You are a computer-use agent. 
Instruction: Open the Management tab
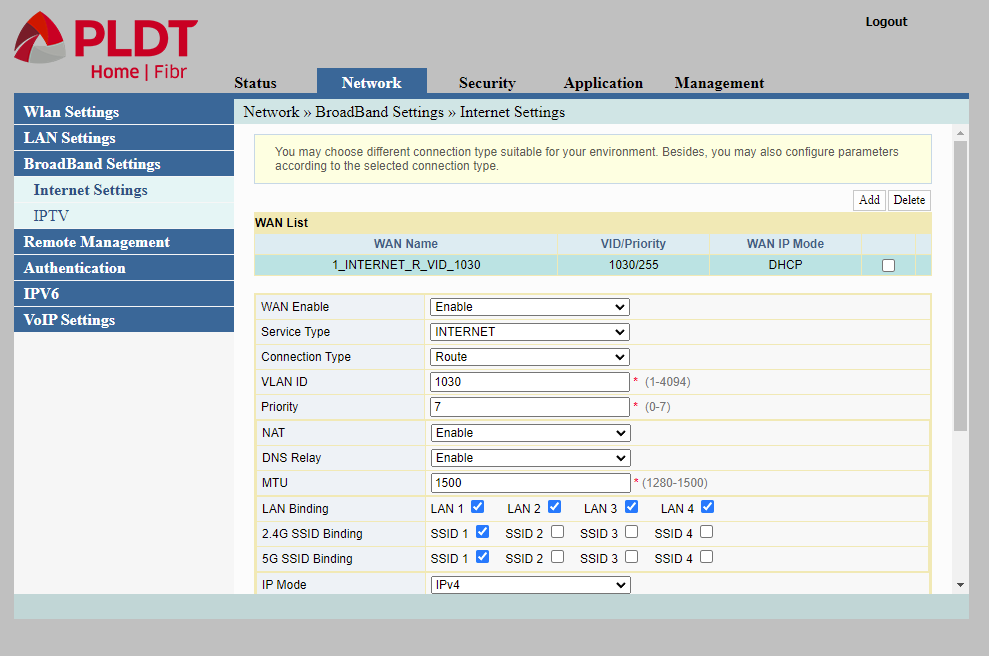pos(719,82)
